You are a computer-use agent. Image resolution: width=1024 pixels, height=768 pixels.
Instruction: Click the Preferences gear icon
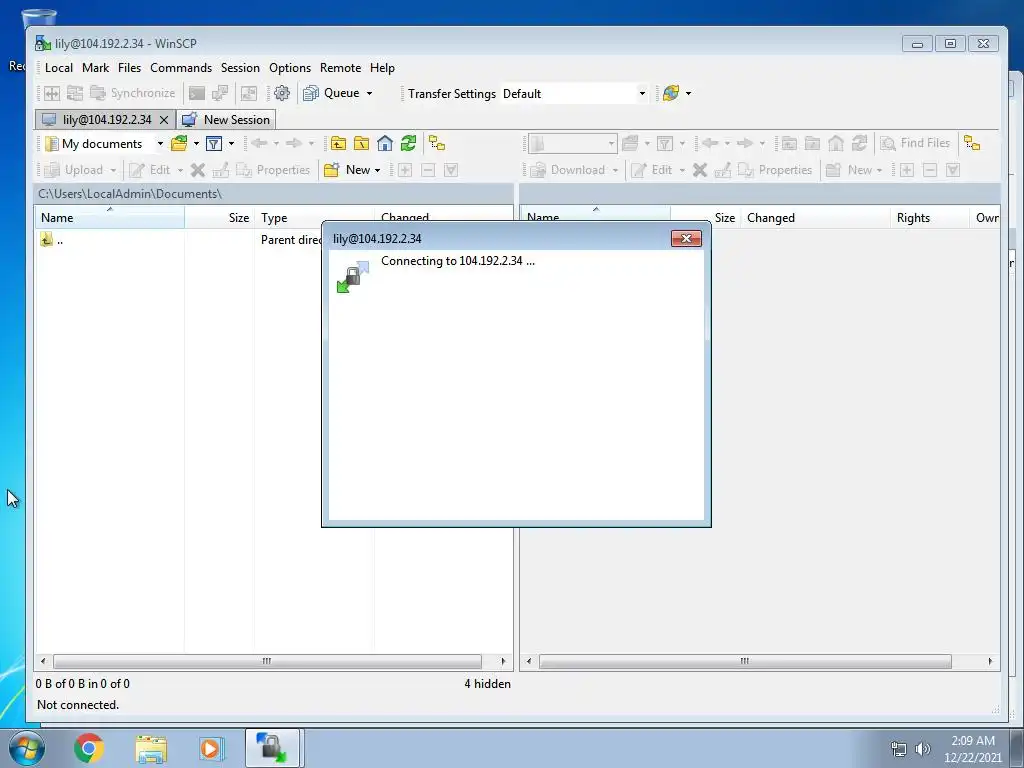point(281,93)
